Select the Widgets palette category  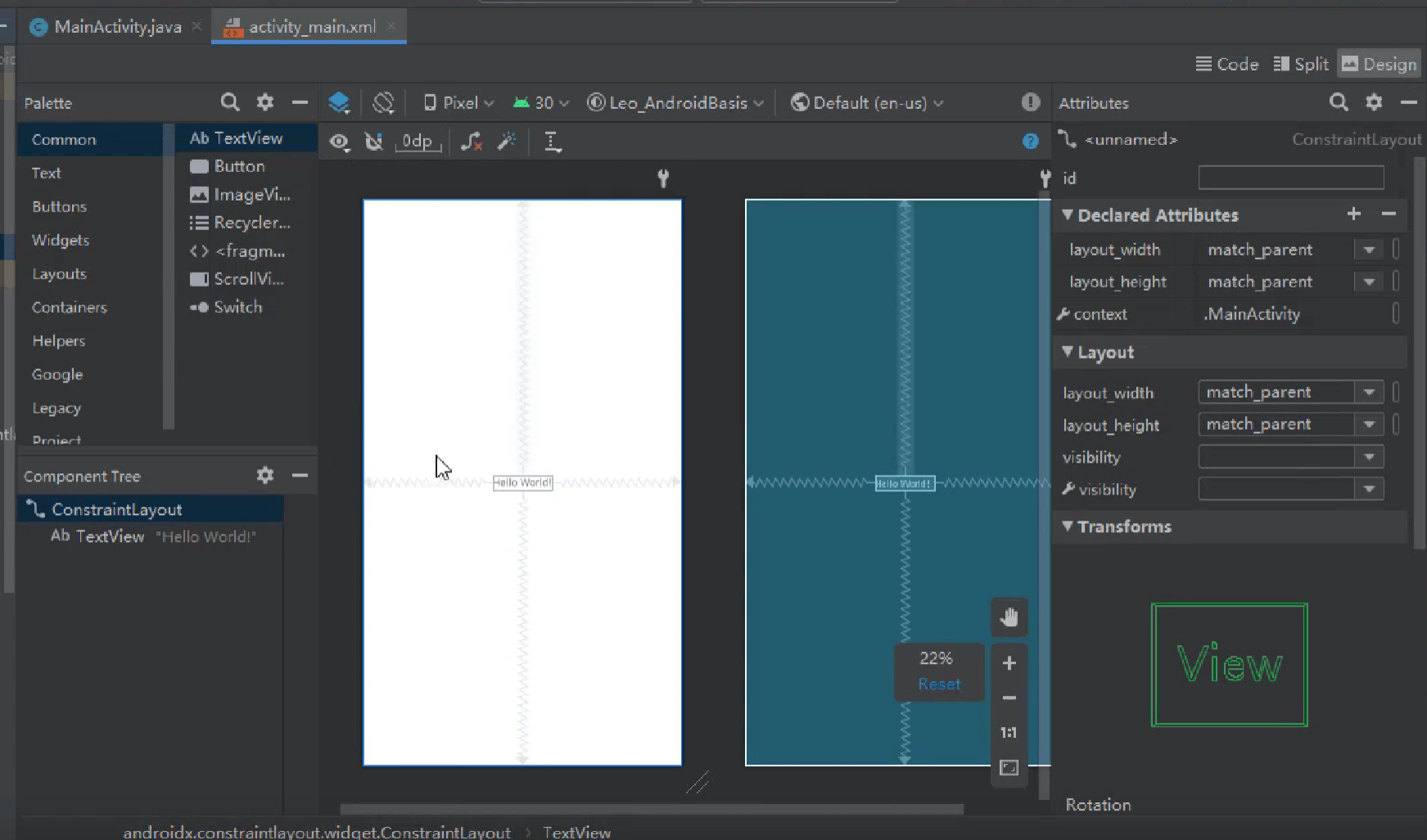click(x=90, y=240)
